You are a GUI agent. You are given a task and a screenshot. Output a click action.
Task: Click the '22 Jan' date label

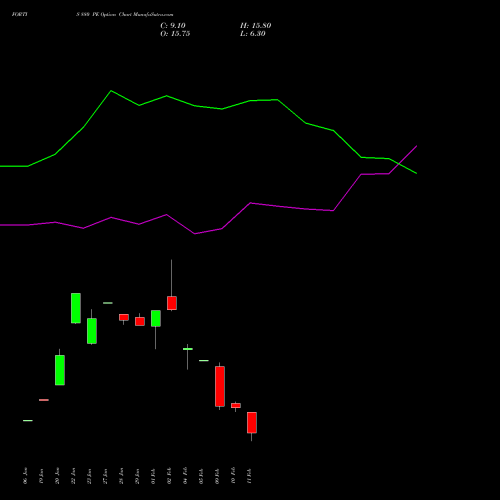click(x=73, y=476)
